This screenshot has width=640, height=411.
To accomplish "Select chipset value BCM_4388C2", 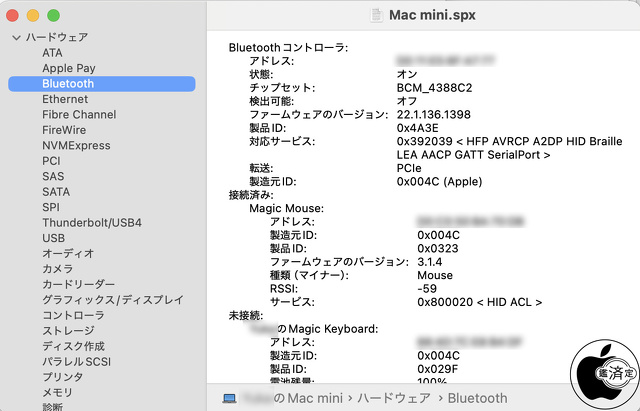I will pos(434,88).
